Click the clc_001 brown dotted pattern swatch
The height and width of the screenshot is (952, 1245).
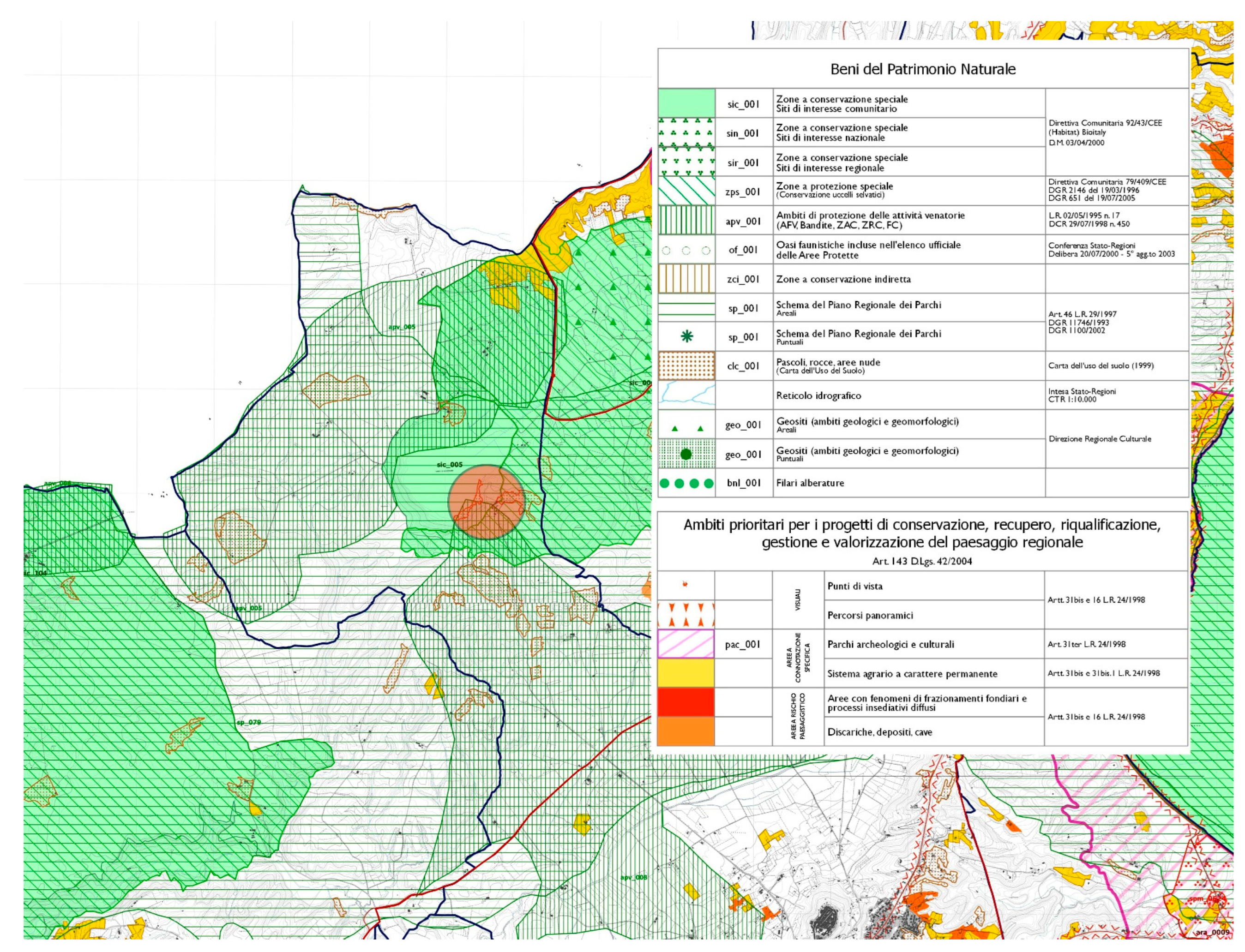pos(686,365)
